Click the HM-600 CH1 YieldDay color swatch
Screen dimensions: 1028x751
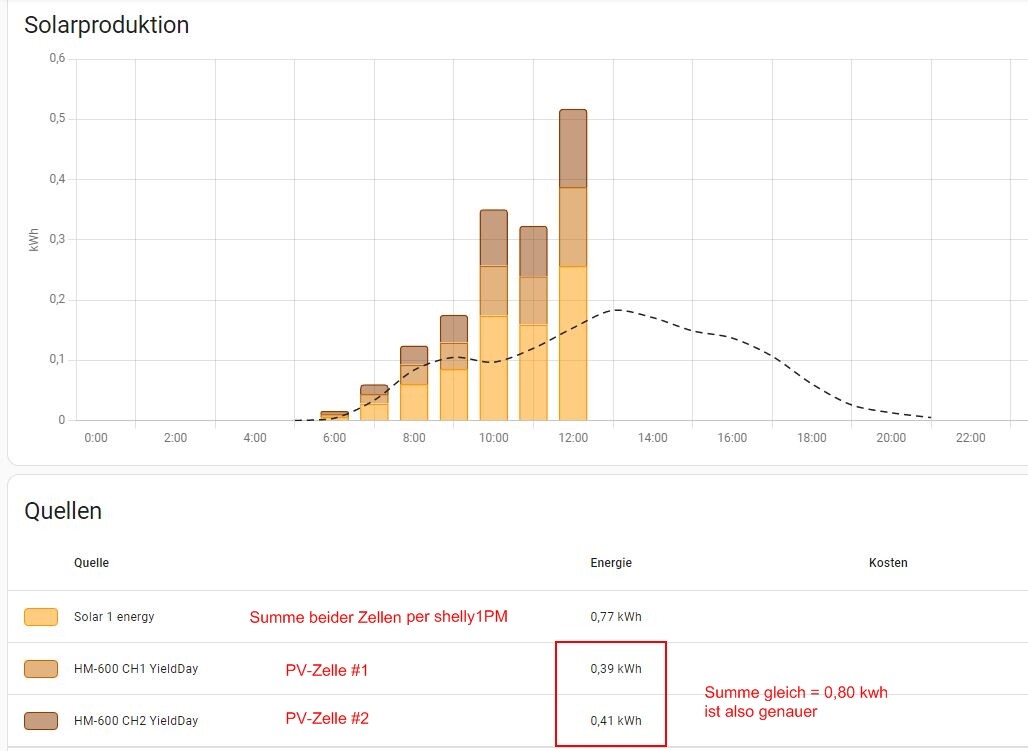[x=41, y=669]
